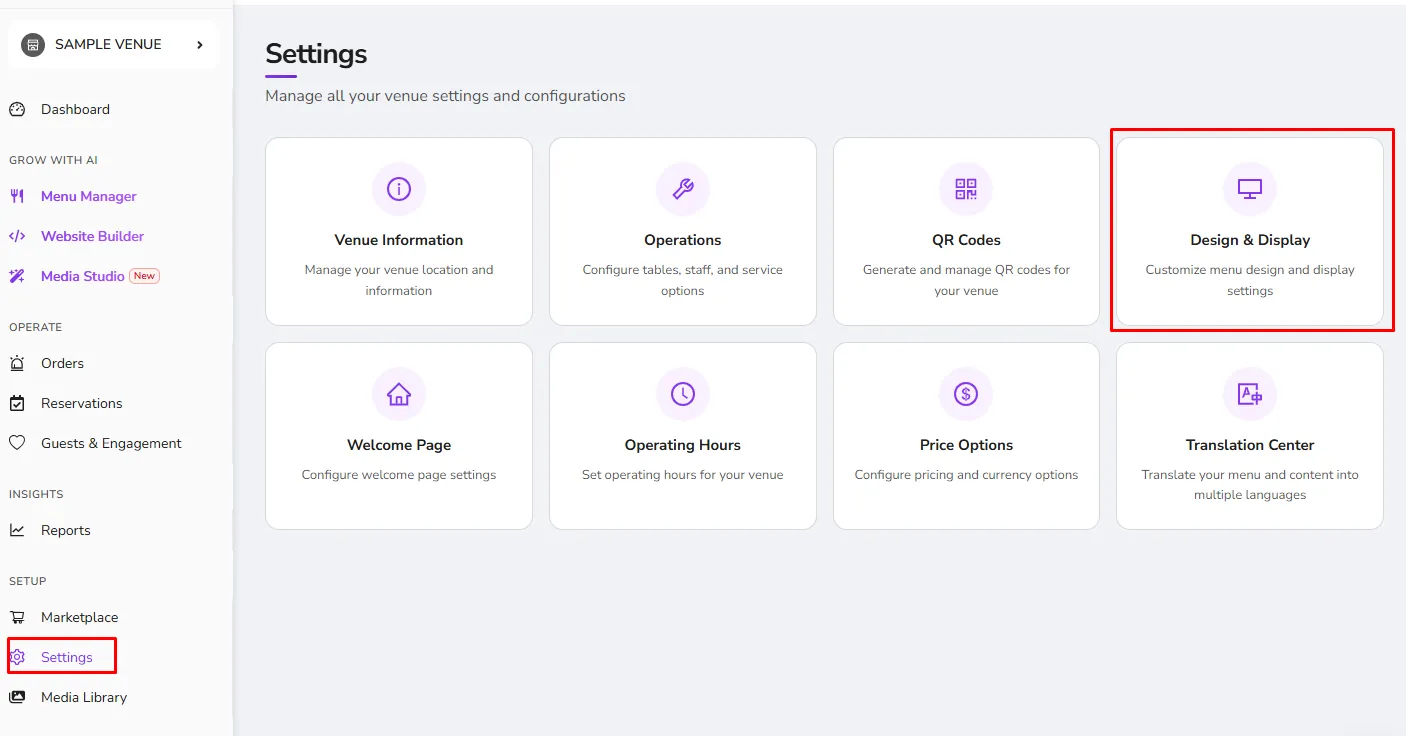
Task: Click "Configure welcome page settings" text
Action: click(x=399, y=475)
